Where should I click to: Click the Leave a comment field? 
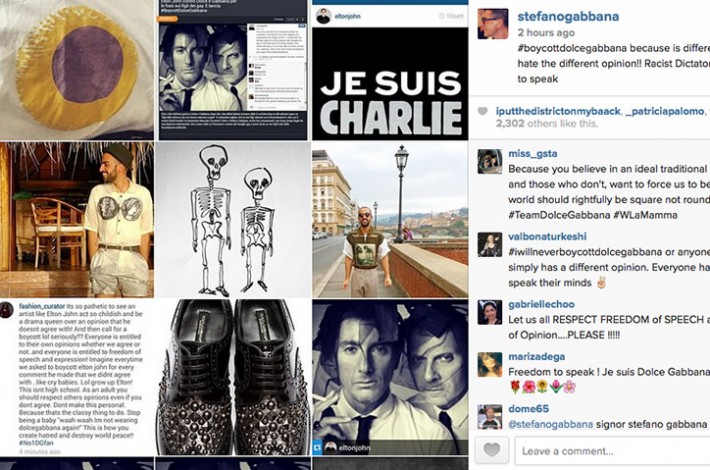[613, 451]
